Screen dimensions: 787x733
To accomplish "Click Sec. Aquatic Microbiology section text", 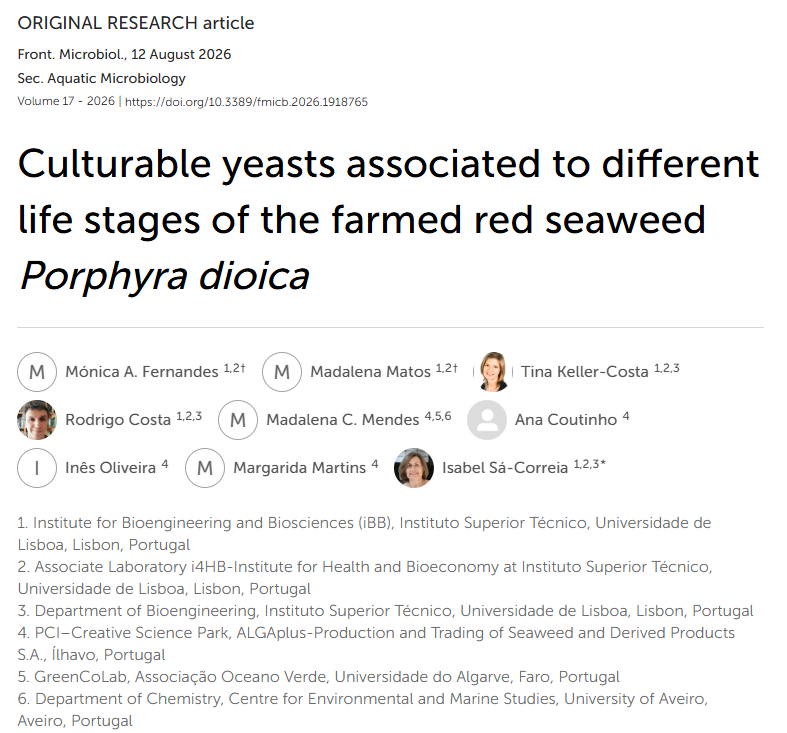I will 101,78.
